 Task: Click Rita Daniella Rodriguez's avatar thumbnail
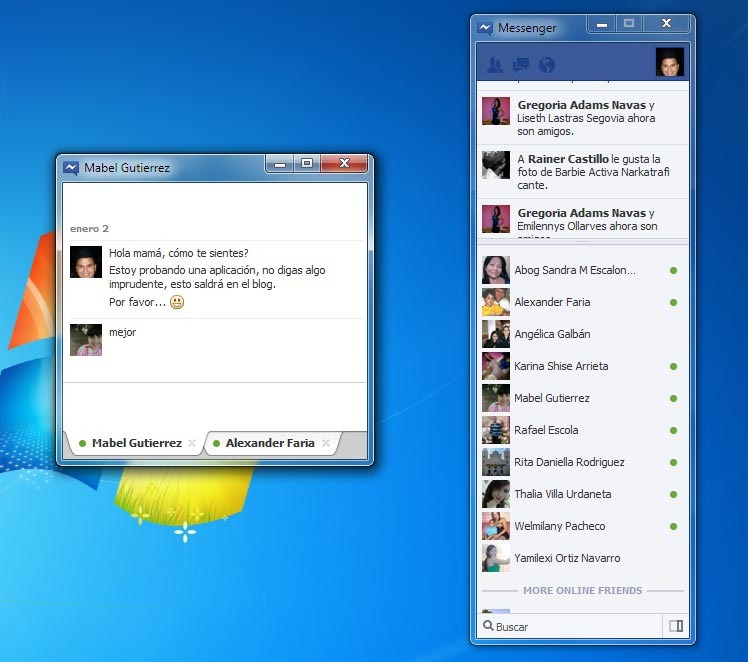496,462
